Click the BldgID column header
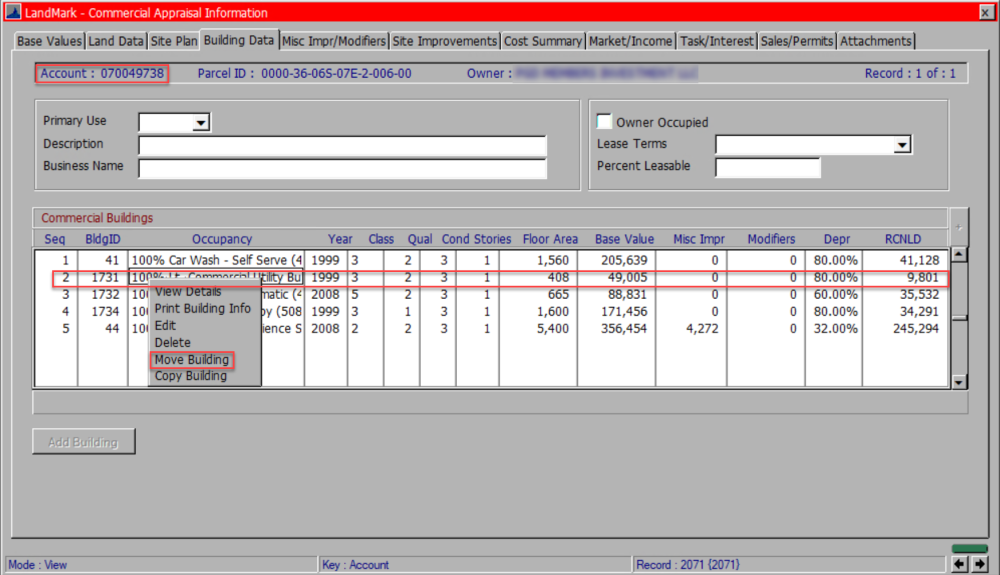Image resolution: width=1000 pixels, height=575 pixels. [x=103, y=239]
